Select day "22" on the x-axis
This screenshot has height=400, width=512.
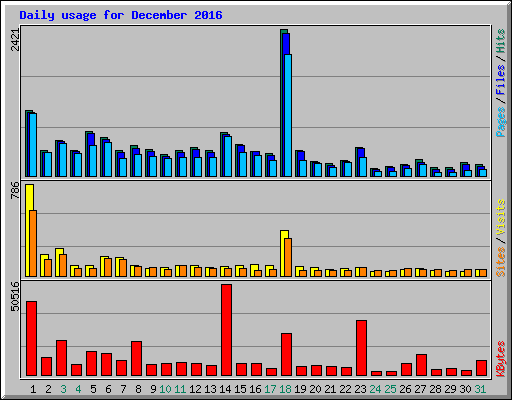point(345,389)
